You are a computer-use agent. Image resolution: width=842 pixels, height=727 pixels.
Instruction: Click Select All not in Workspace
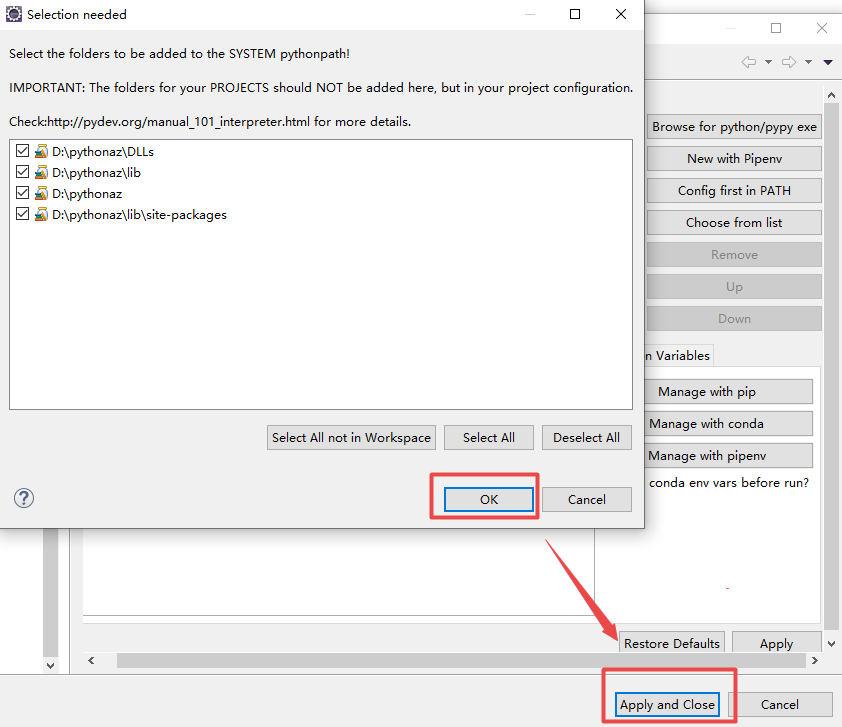351,438
